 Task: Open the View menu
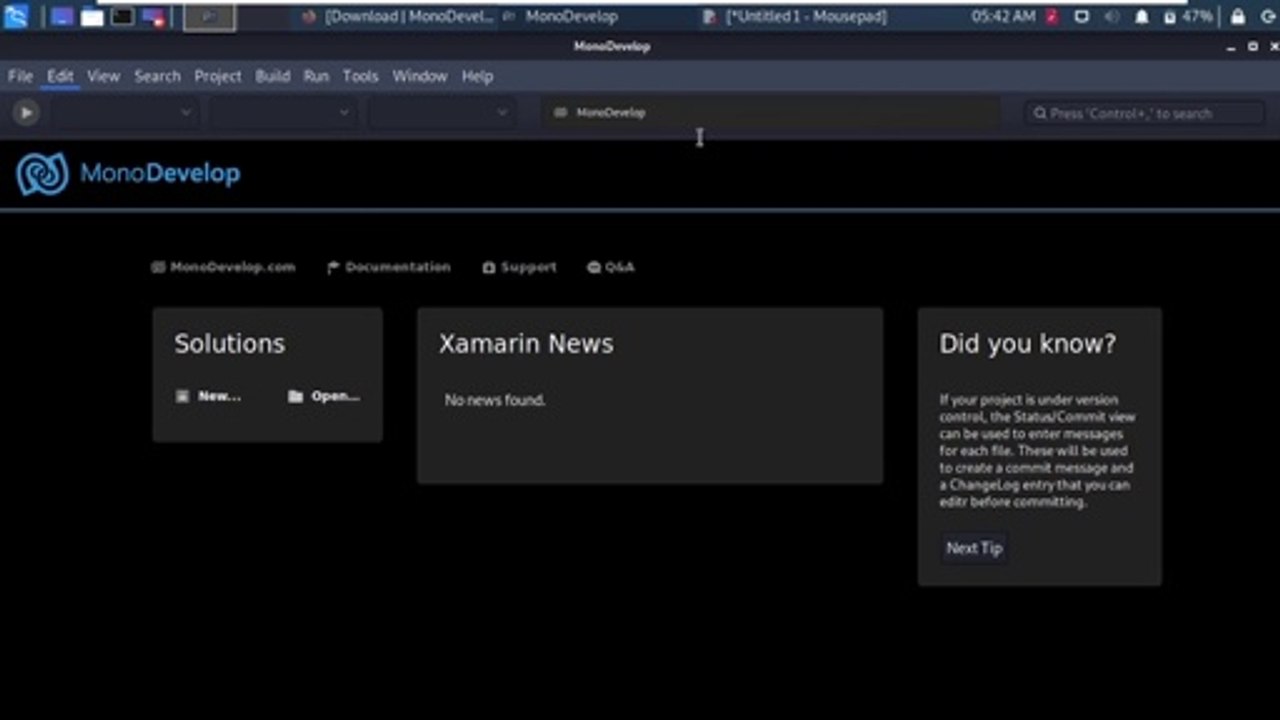point(103,76)
